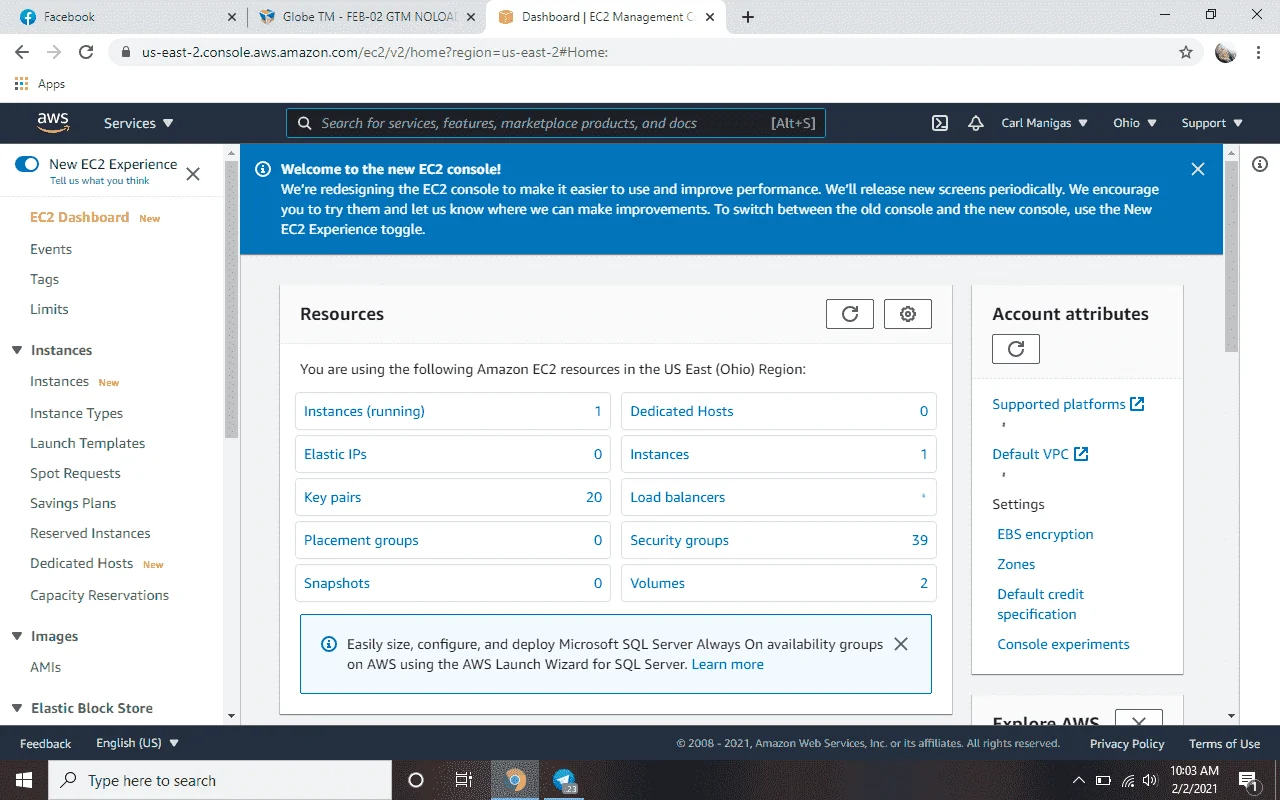Open the info panel icon at right edge
This screenshot has width=1280, height=800.
coord(1260,164)
